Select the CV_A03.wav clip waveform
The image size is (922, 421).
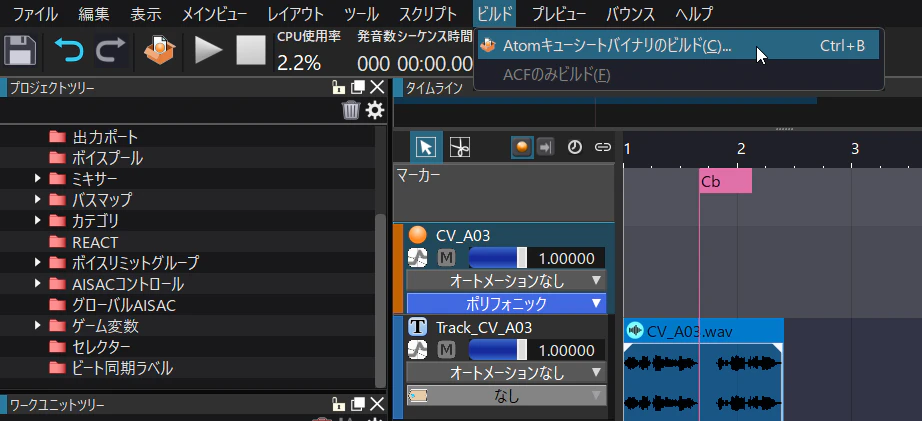coord(703,382)
